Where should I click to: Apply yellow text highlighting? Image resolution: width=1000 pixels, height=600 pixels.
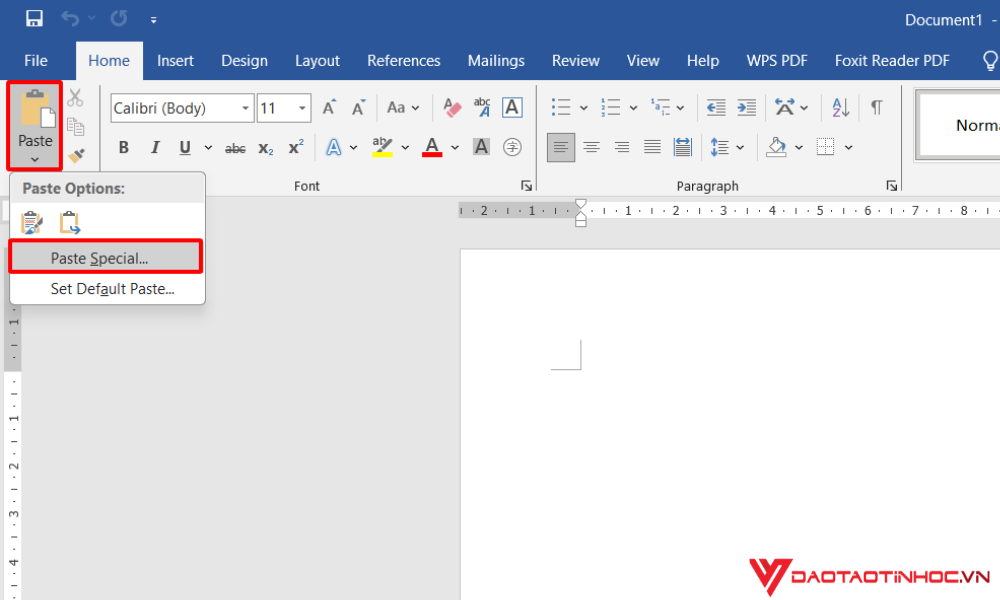coord(381,147)
